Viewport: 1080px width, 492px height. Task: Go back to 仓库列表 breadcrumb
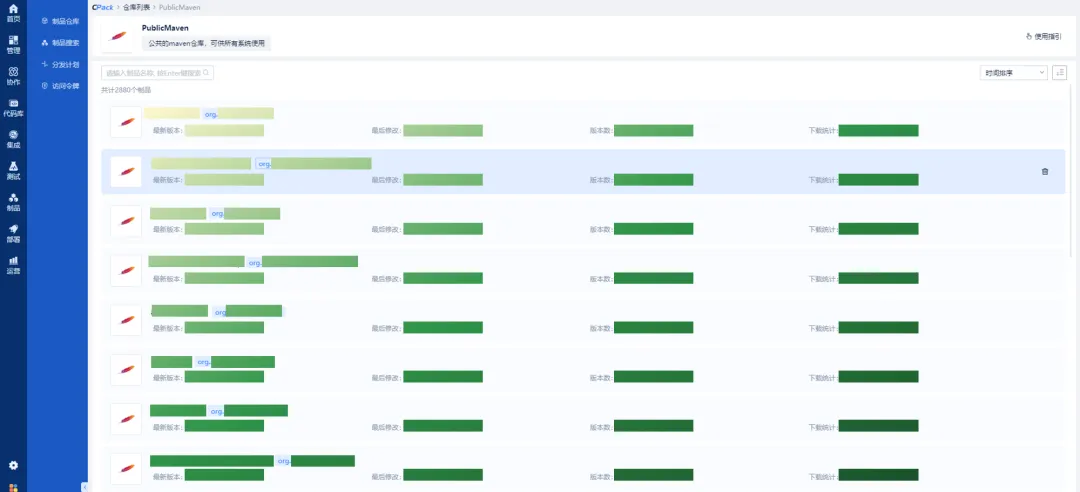point(135,7)
